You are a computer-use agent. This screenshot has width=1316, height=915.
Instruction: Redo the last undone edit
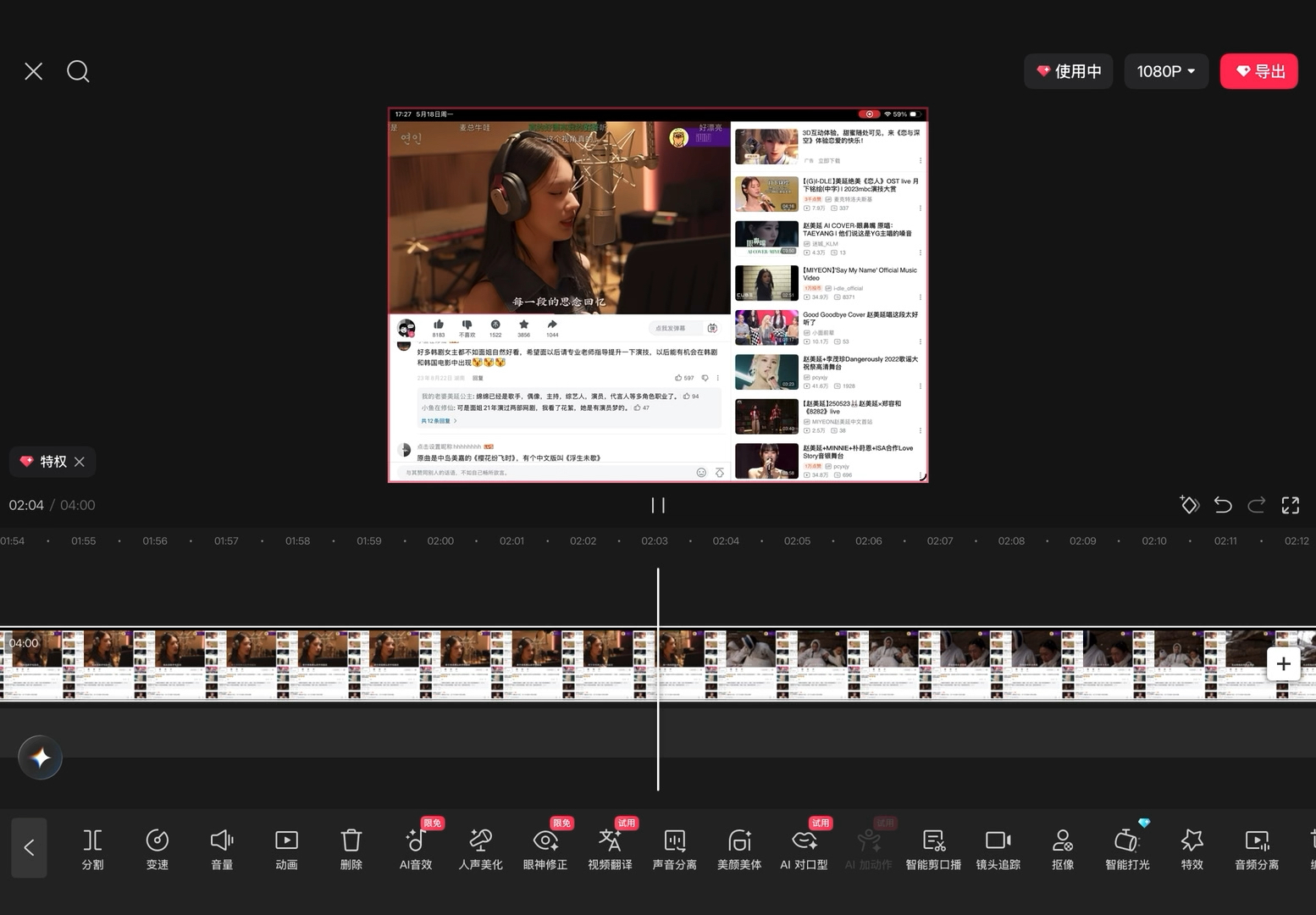coord(1257,506)
